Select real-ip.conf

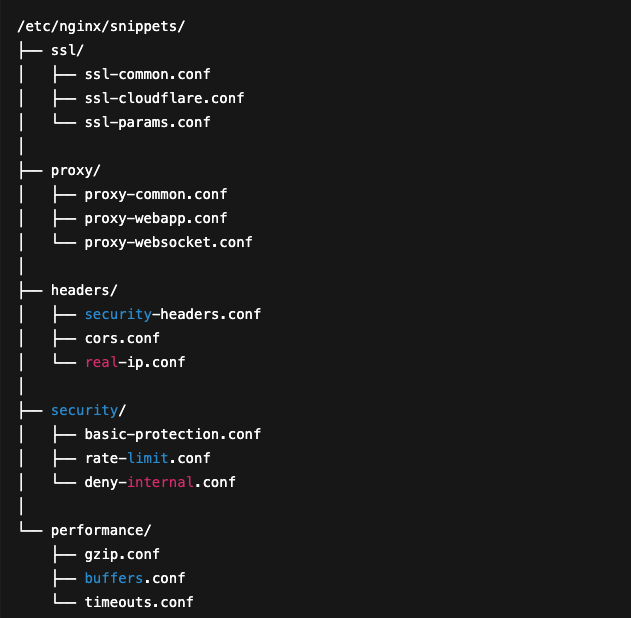click(135, 362)
